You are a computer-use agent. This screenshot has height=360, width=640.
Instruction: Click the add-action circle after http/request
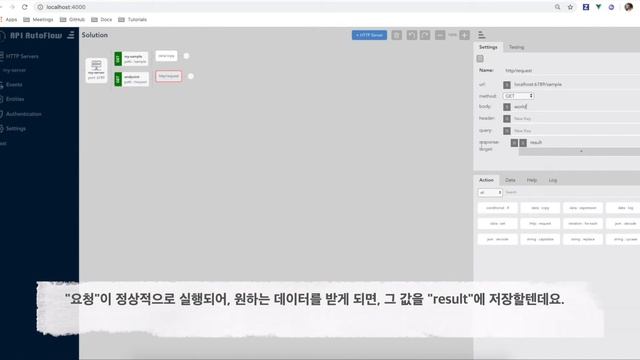point(190,76)
